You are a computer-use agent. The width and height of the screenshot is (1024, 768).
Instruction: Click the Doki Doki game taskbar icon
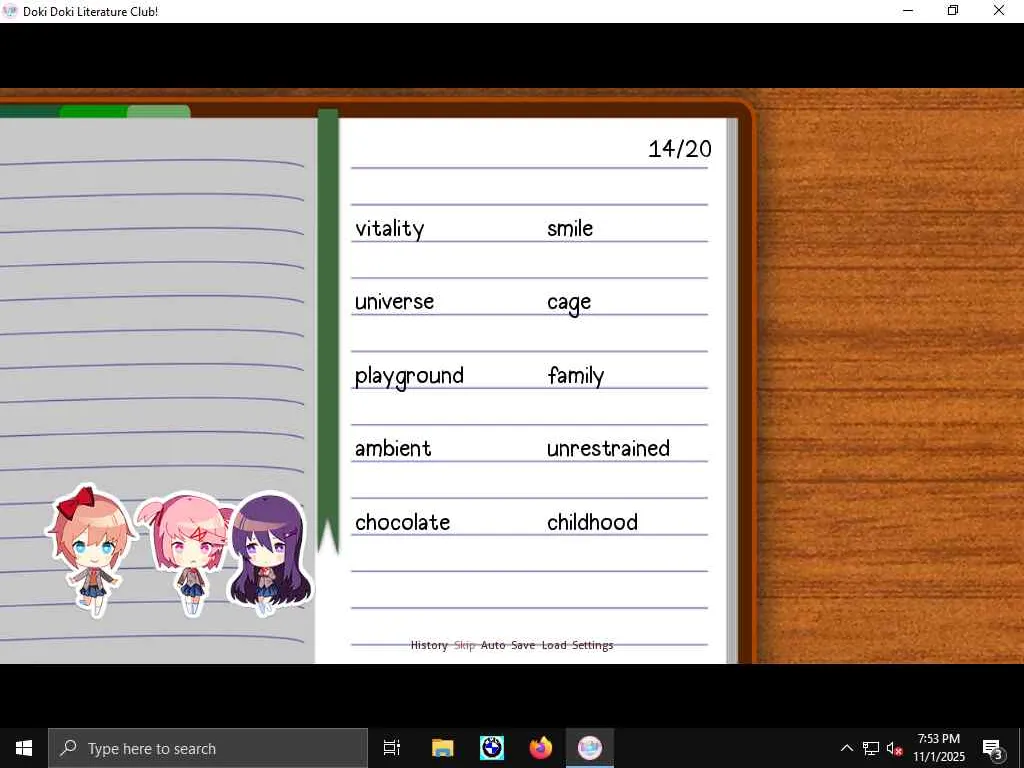point(590,748)
